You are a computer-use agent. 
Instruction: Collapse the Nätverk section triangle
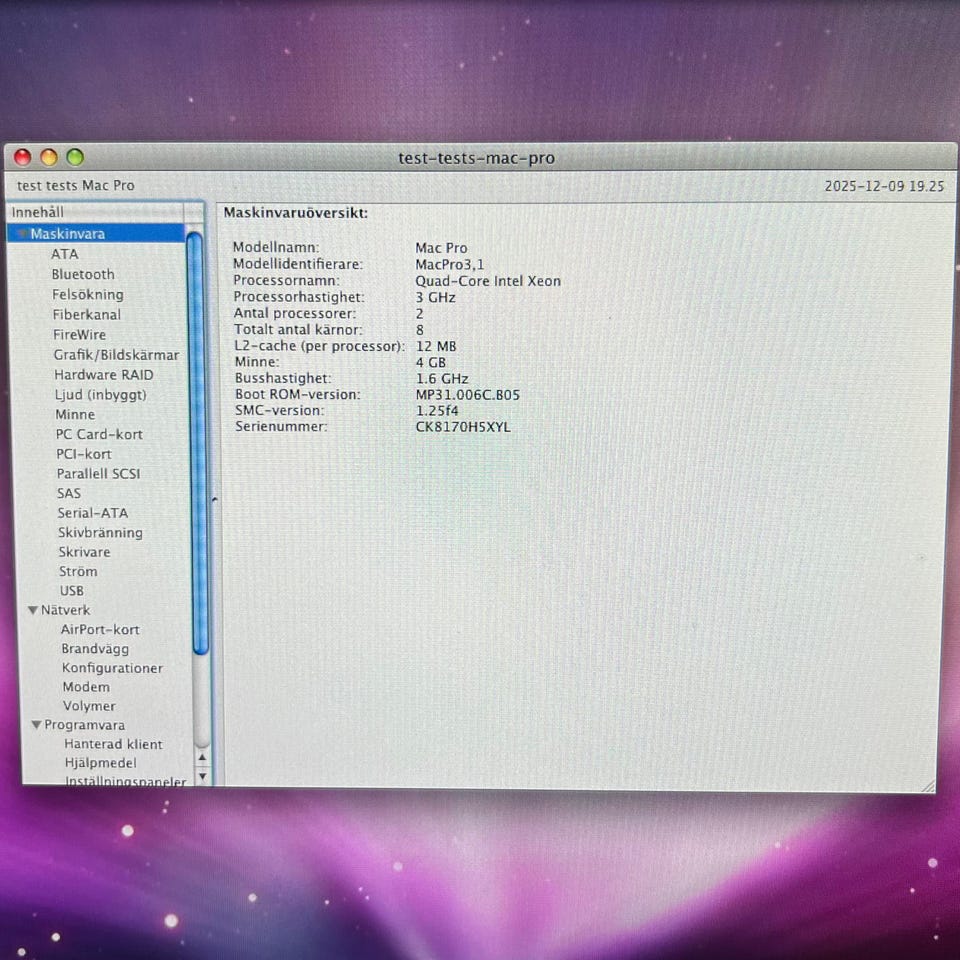point(33,610)
